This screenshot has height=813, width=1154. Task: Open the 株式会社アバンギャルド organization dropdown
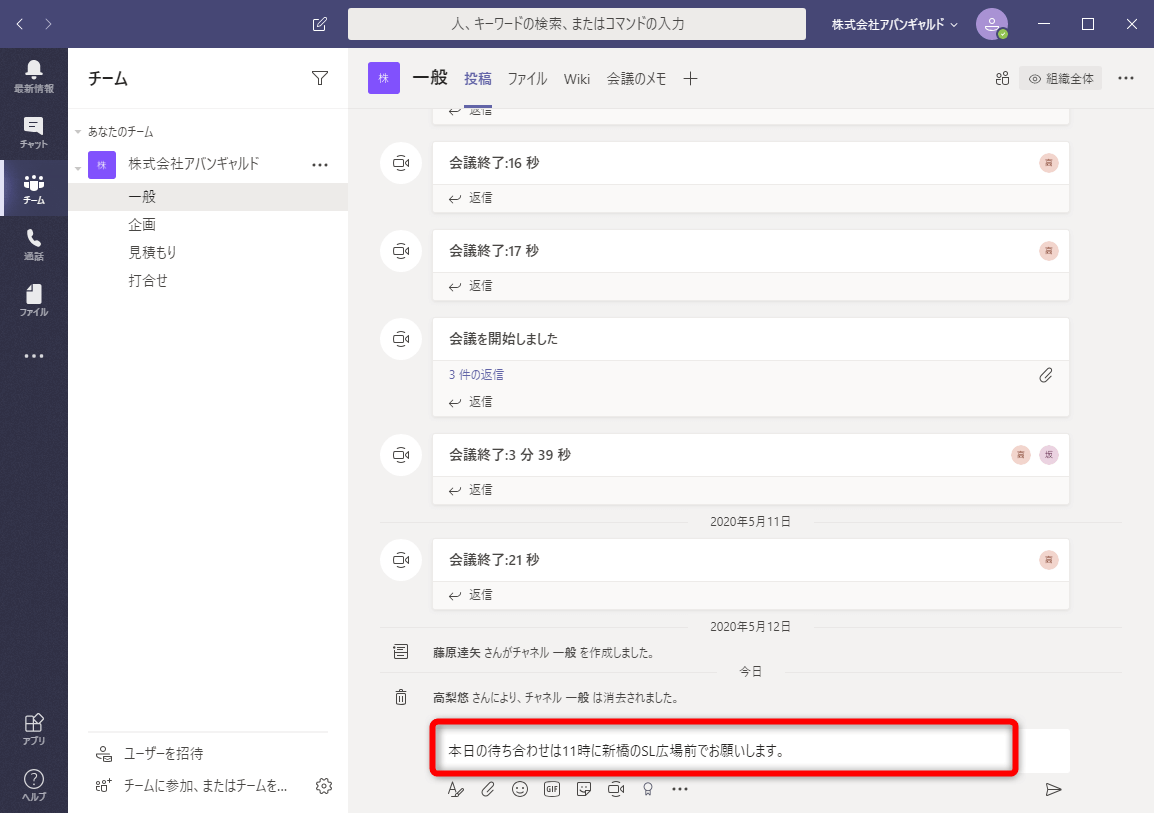[x=895, y=24]
